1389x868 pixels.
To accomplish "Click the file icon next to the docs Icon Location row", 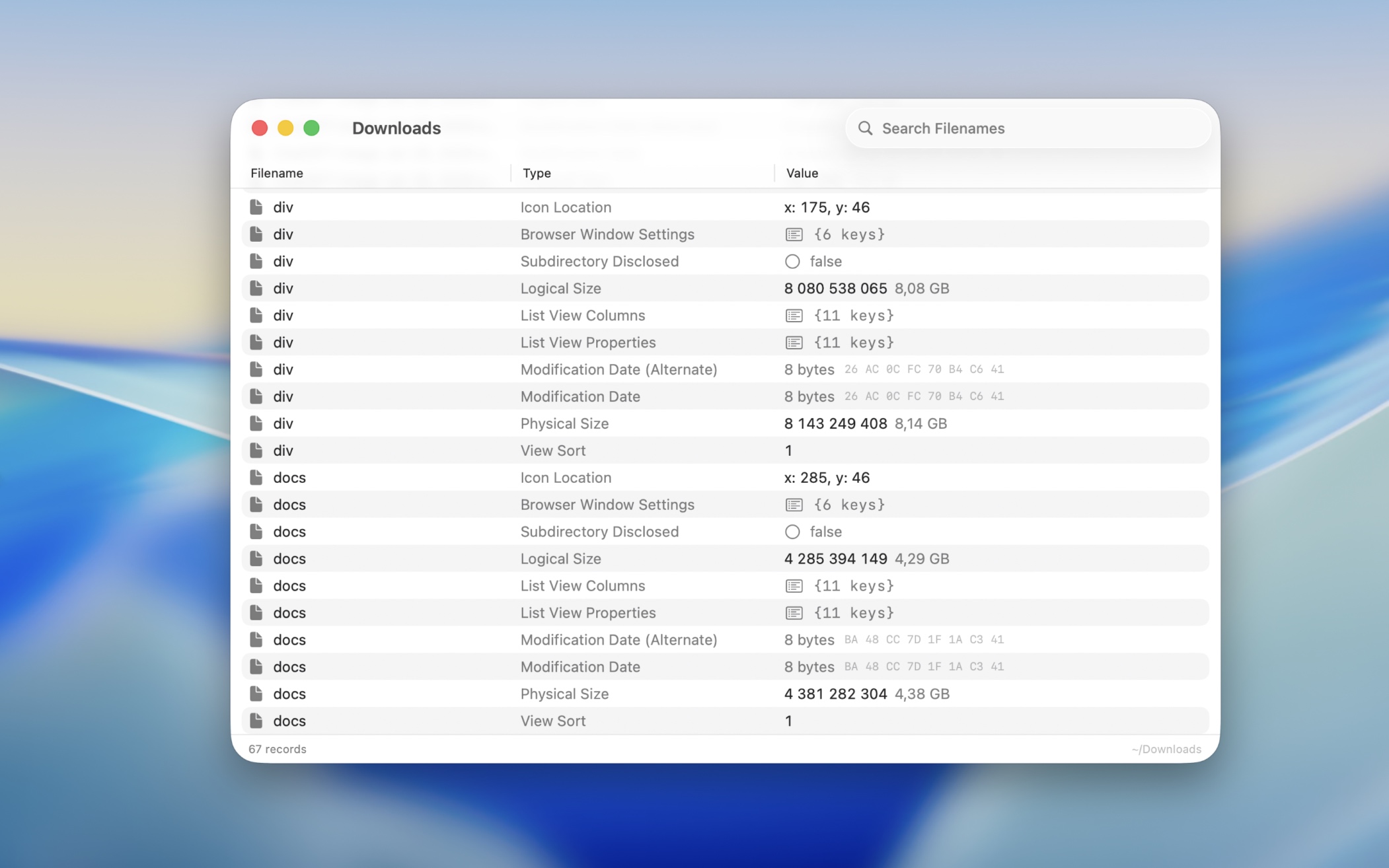I will click(x=257, y=477).
